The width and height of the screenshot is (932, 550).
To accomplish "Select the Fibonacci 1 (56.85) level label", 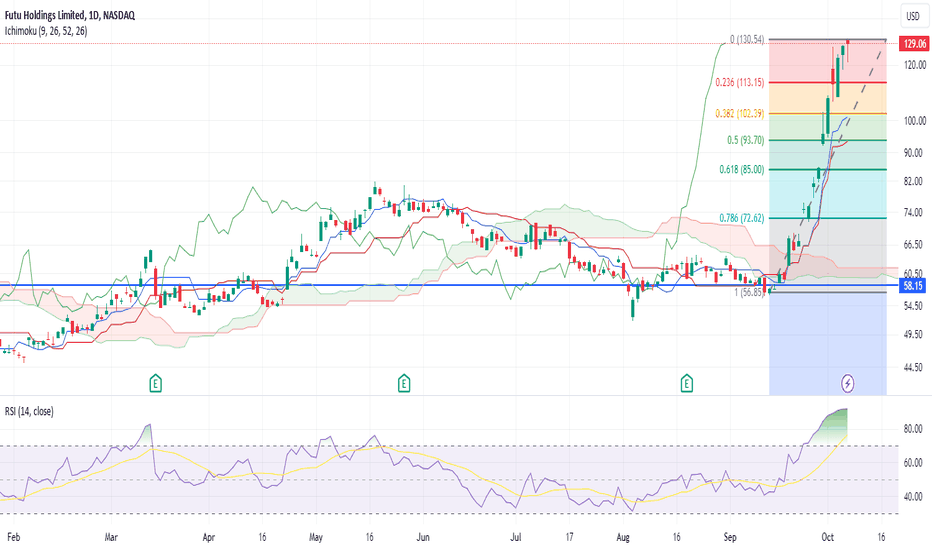I will [749, 292].
